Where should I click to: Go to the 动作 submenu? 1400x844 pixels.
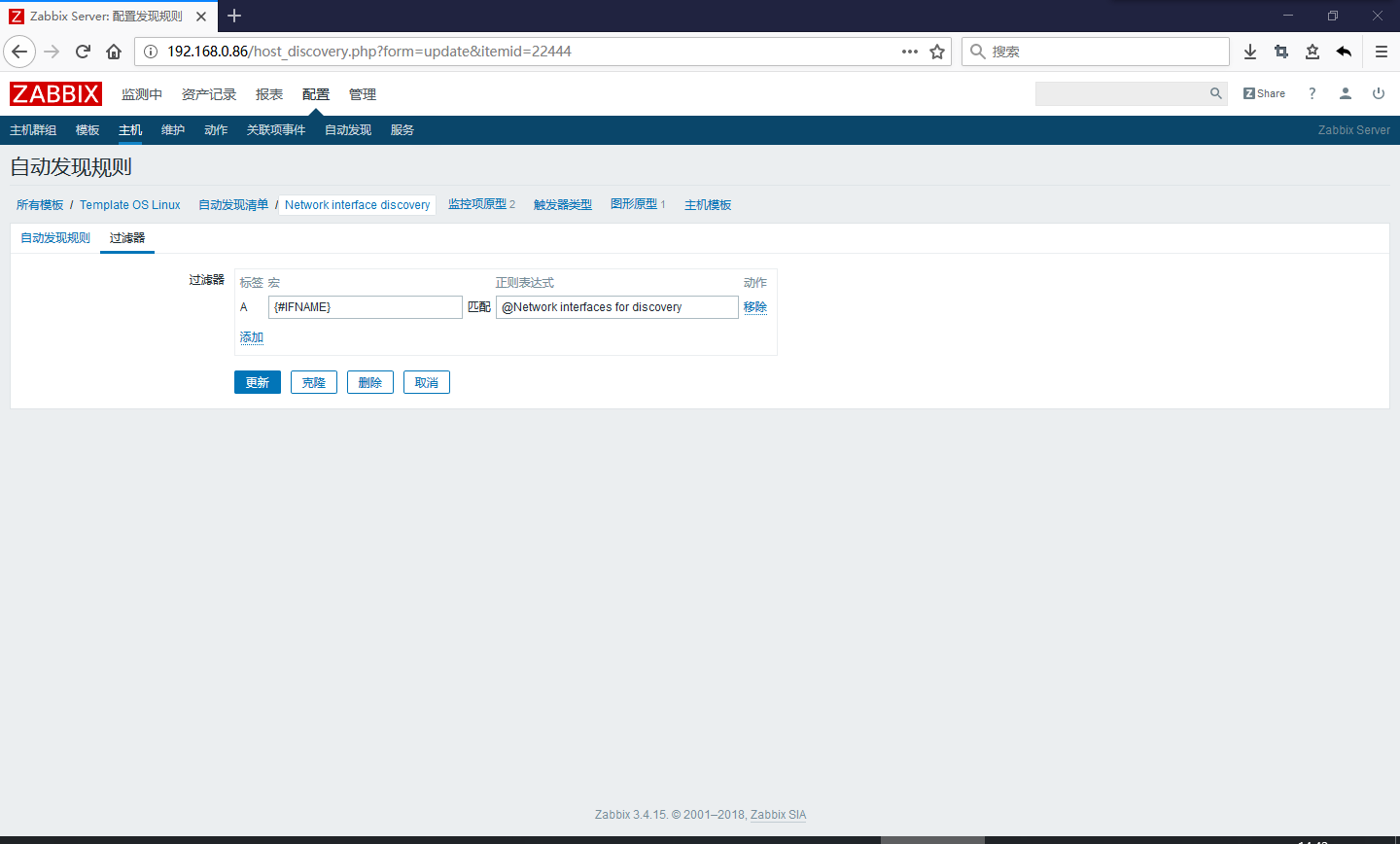[x=216, y=130]
